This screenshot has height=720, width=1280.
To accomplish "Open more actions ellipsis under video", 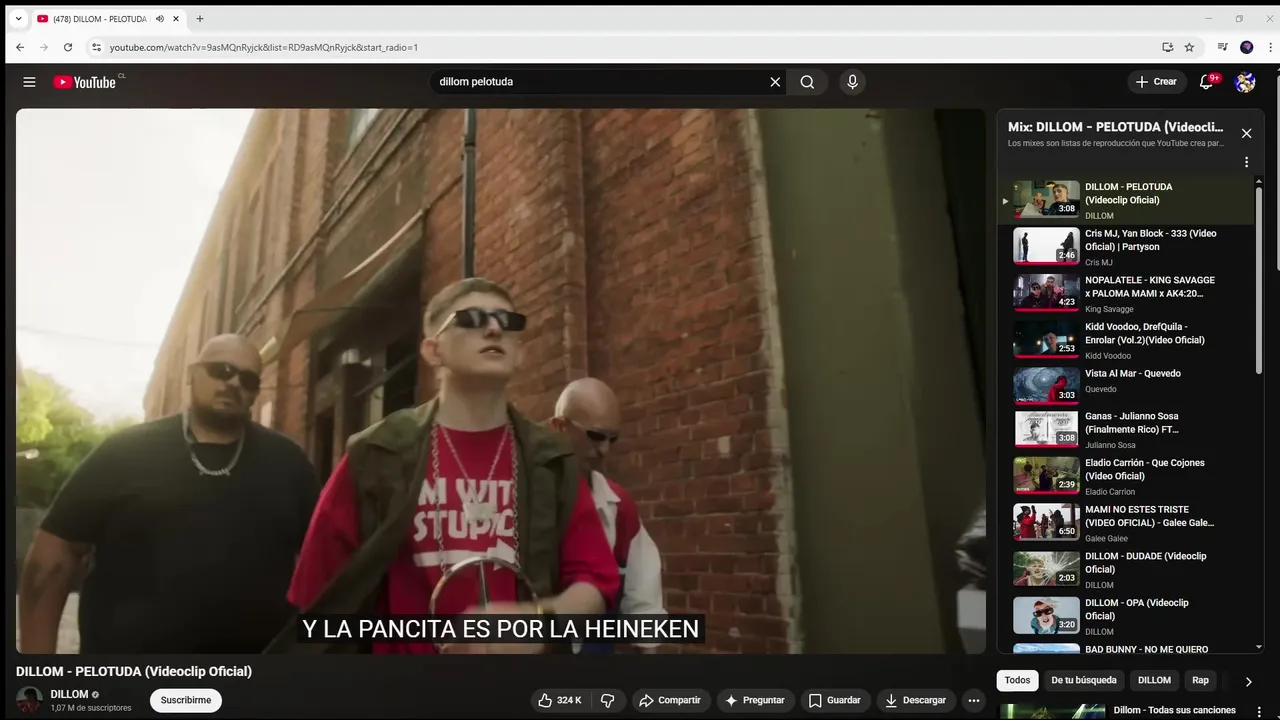I will click(973, 700).
